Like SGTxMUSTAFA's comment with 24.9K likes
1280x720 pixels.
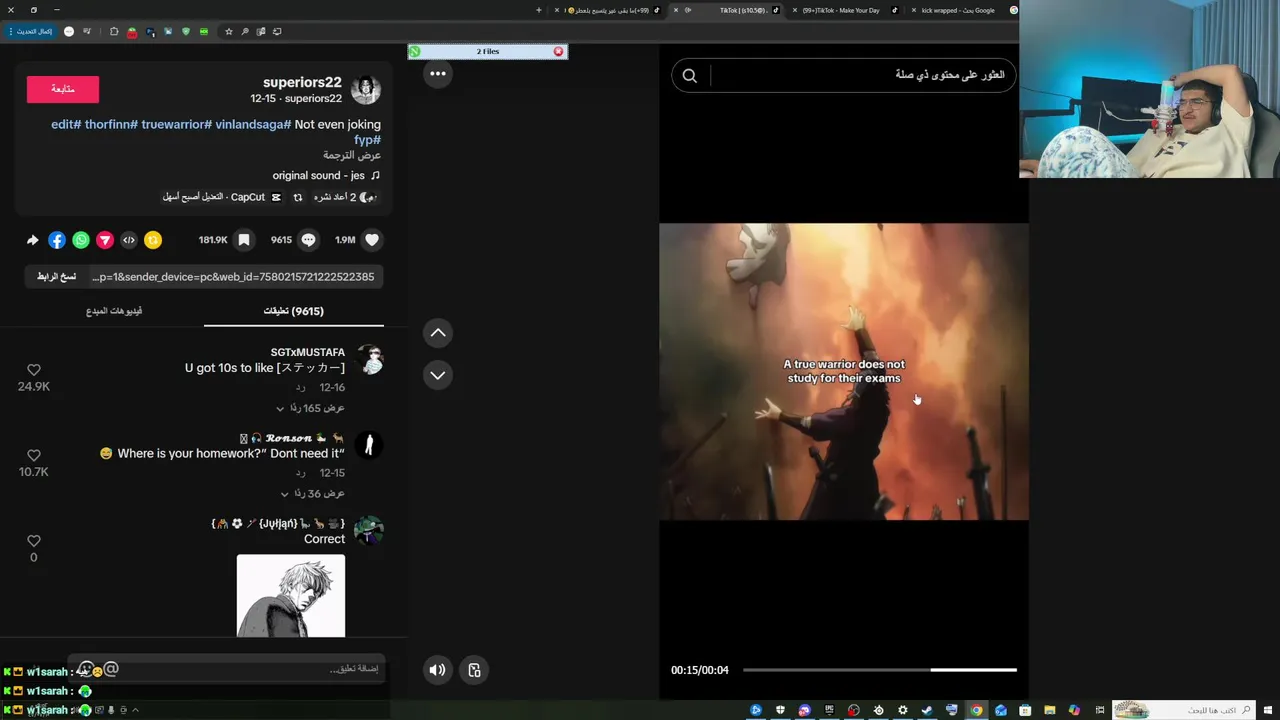tap(34, 370)
